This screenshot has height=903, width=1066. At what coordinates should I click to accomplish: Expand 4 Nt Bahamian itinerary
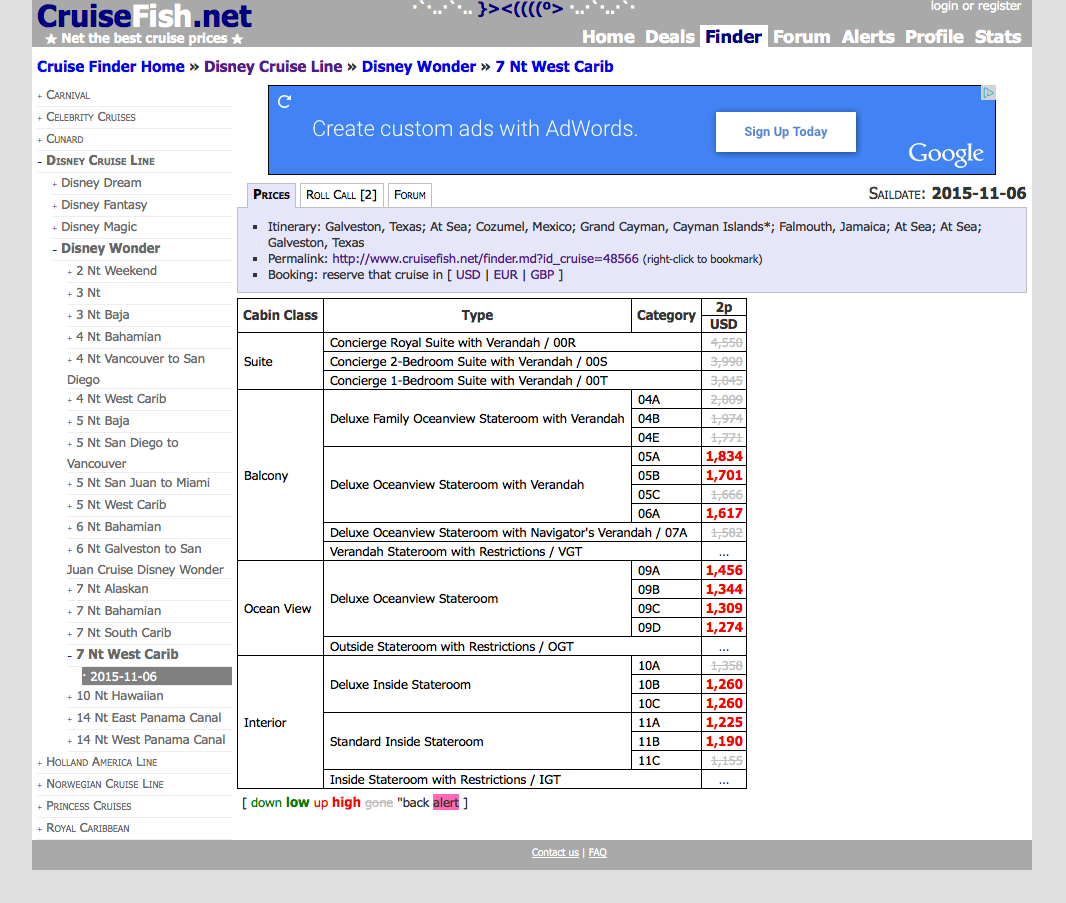[x=118, y=337]
